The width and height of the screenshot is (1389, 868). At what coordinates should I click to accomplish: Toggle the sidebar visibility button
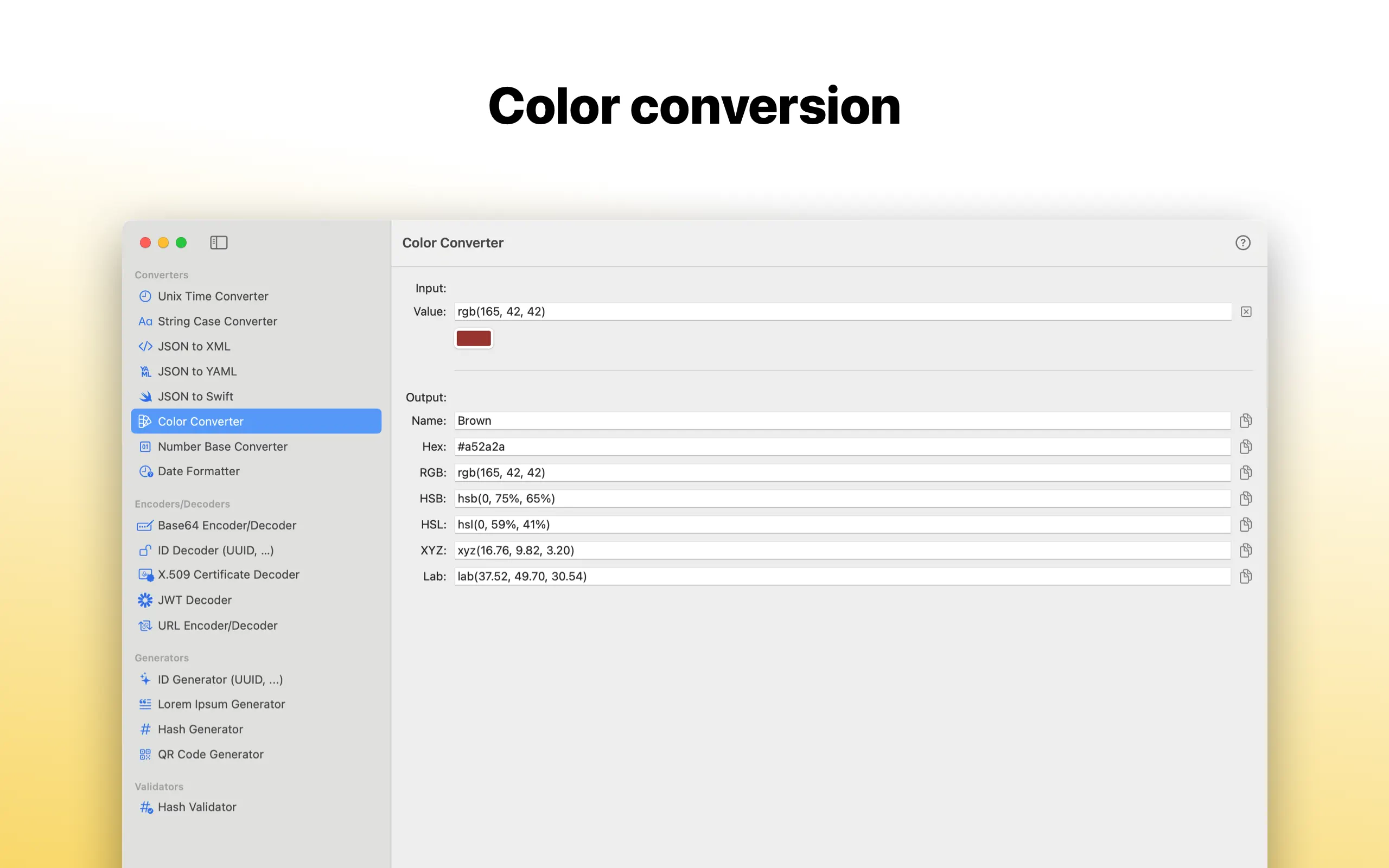pos(219,243)
